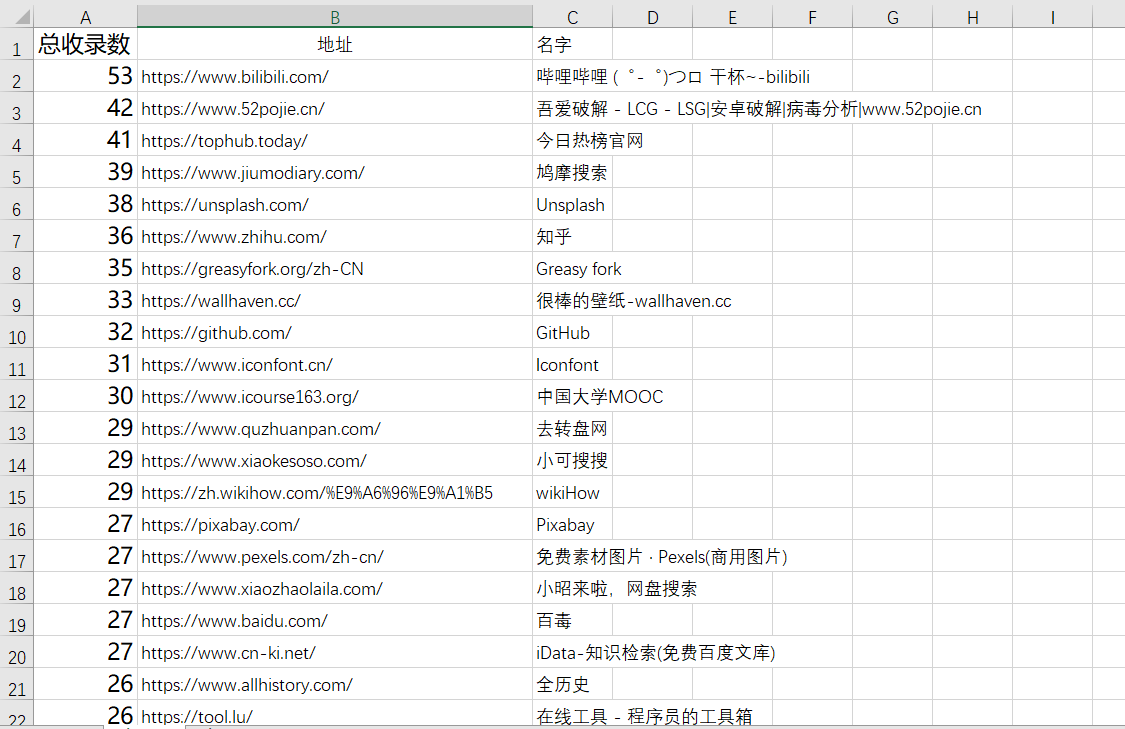Viewport: 1125px width, 729px height.
Task: Click the 鸠摩搜索 name cell
Action: coord(573,172)
